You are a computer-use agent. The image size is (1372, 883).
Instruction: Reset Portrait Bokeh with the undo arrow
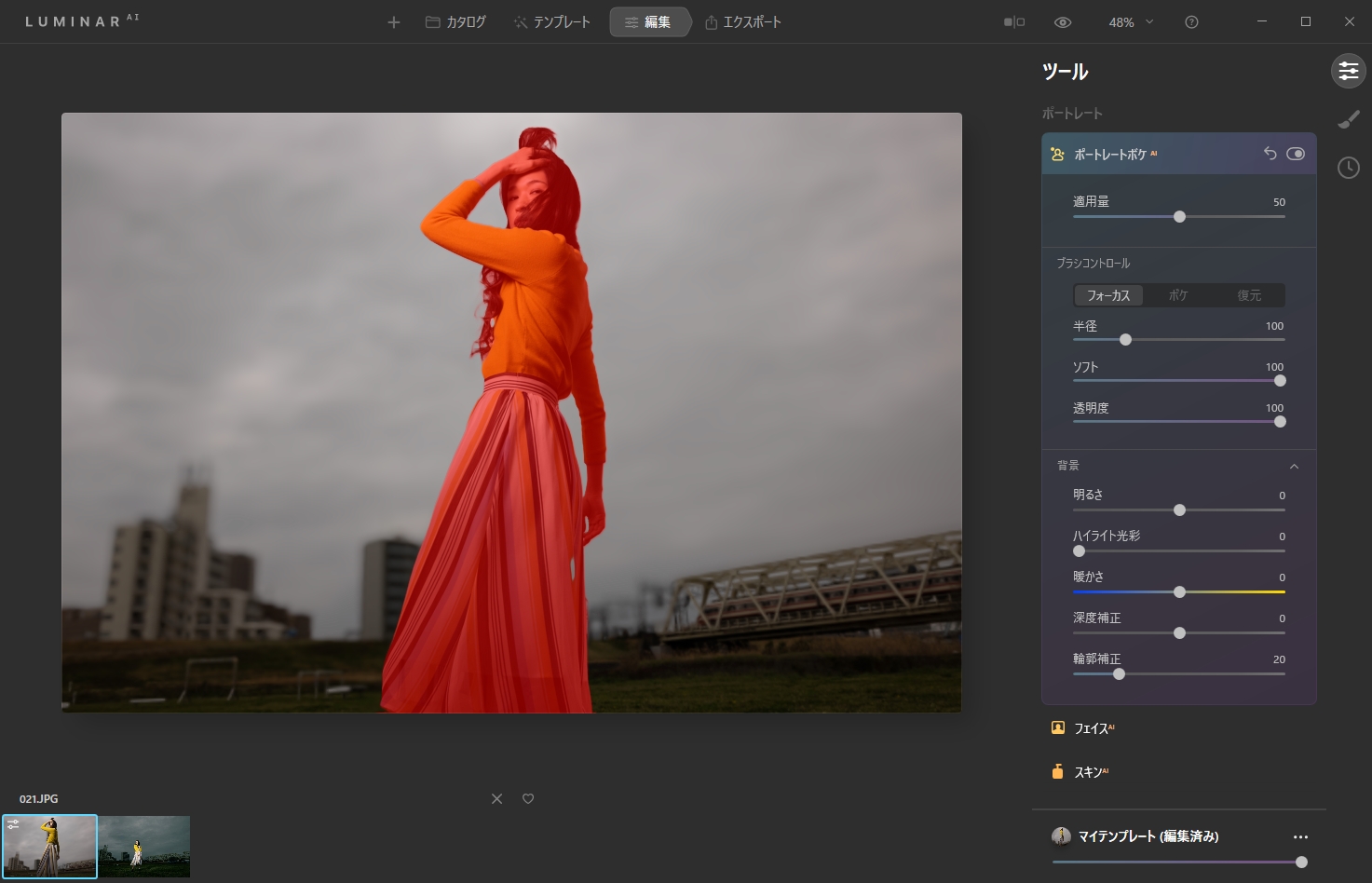tap(1270, 154)
